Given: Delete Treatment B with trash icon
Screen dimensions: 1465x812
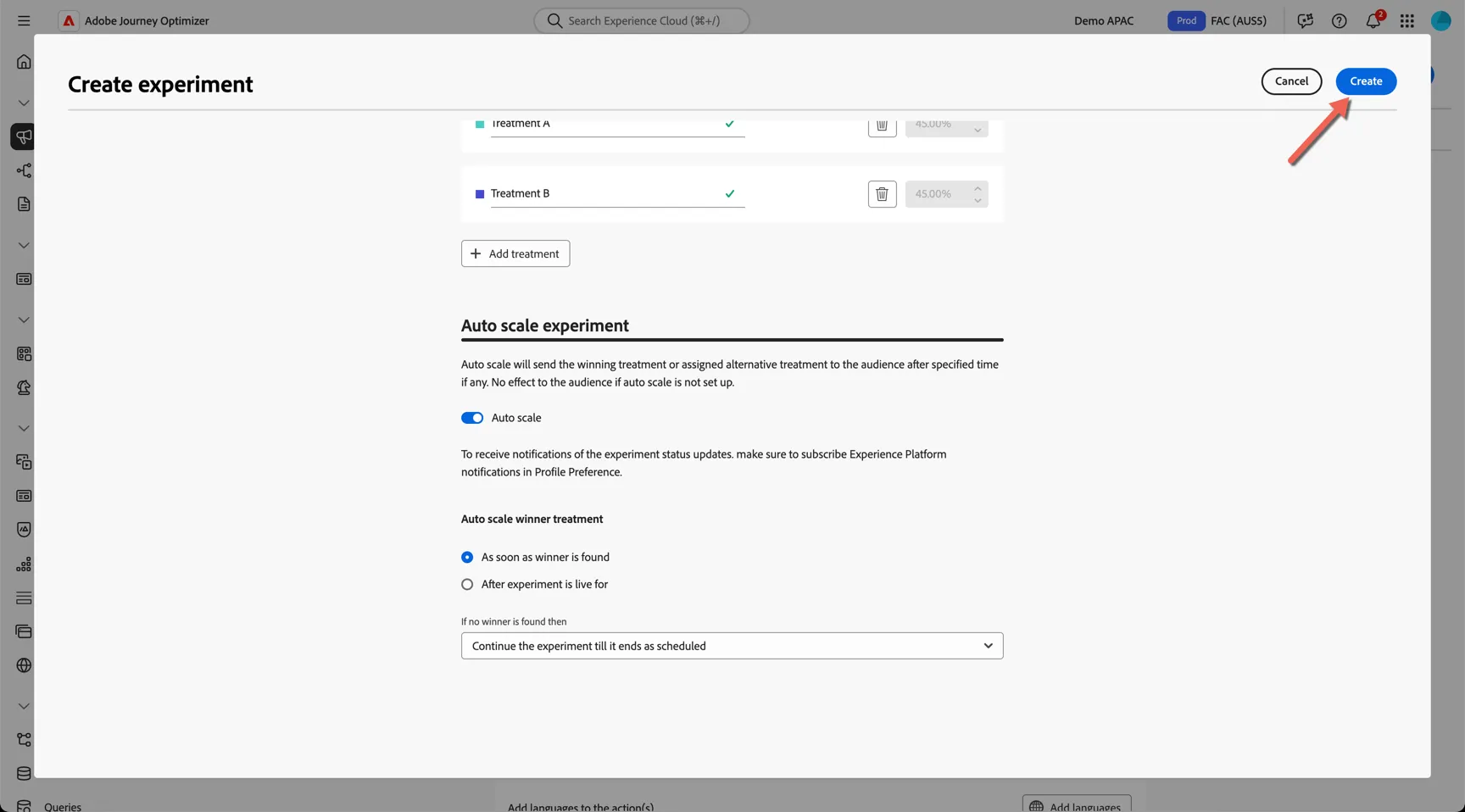Looking at the screenshot, I should click(882, 194).
